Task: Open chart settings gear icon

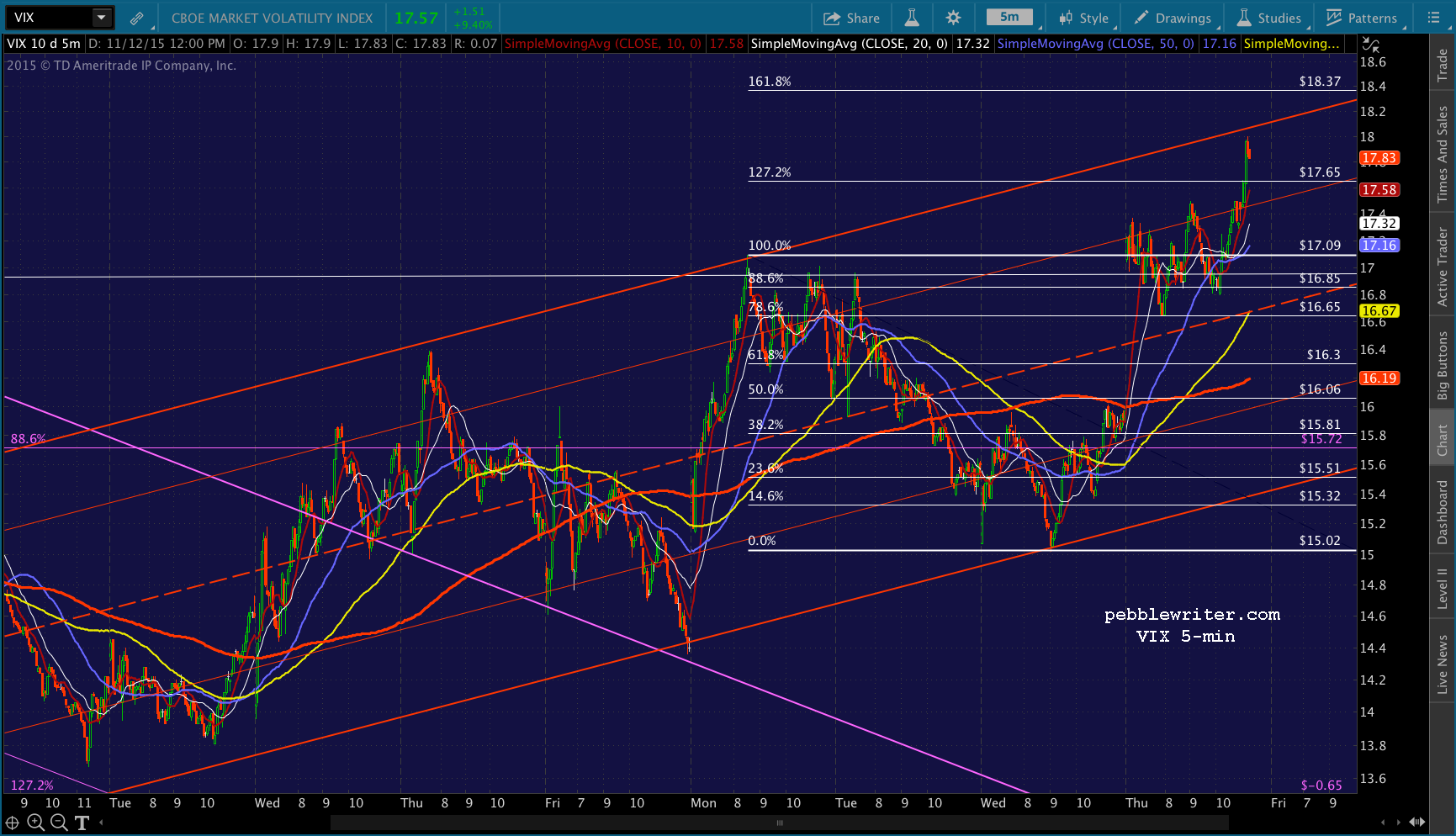Action: pyautogui.click(x=953, y=18)
